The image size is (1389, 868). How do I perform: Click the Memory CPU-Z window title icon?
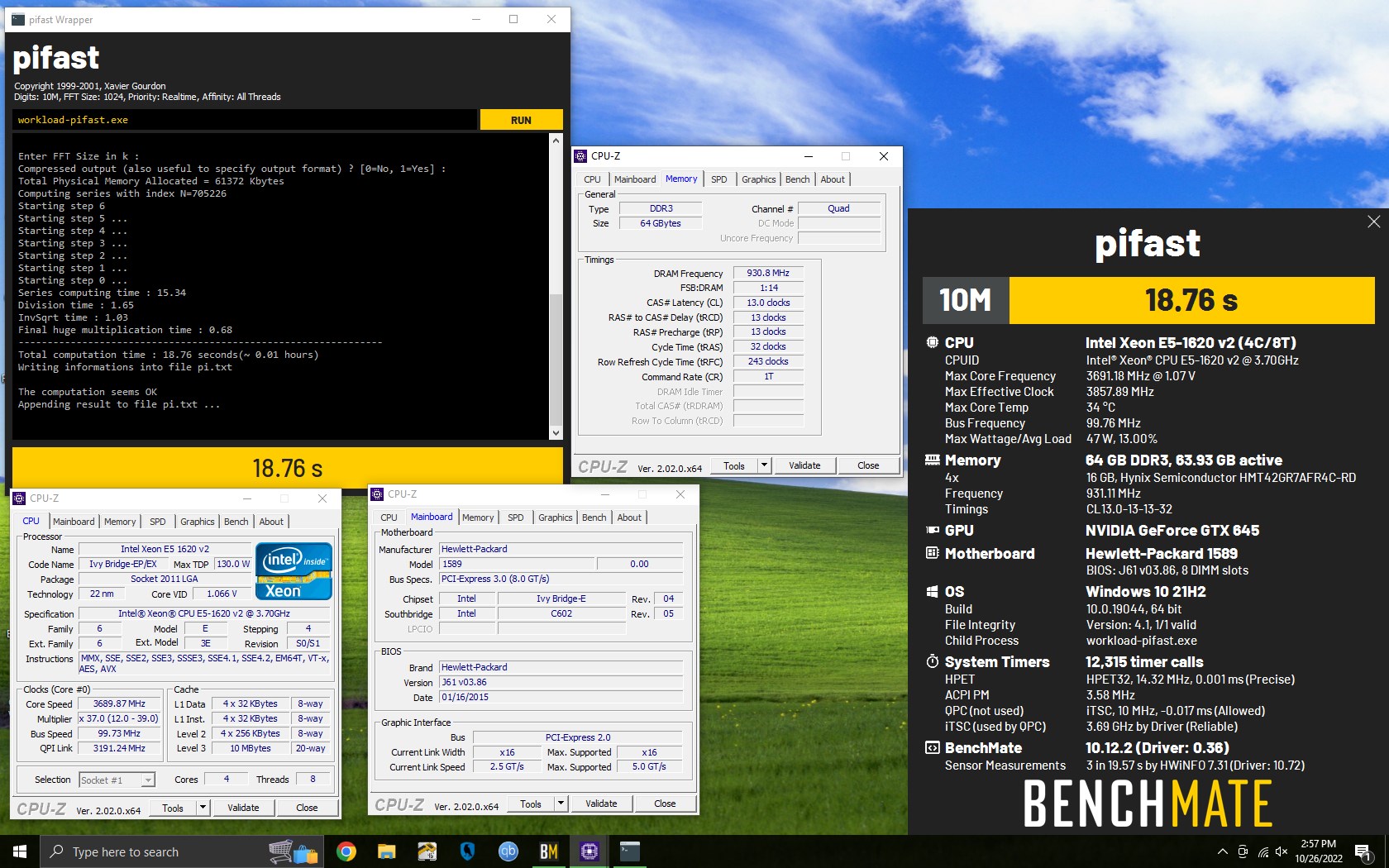[580, 155]
